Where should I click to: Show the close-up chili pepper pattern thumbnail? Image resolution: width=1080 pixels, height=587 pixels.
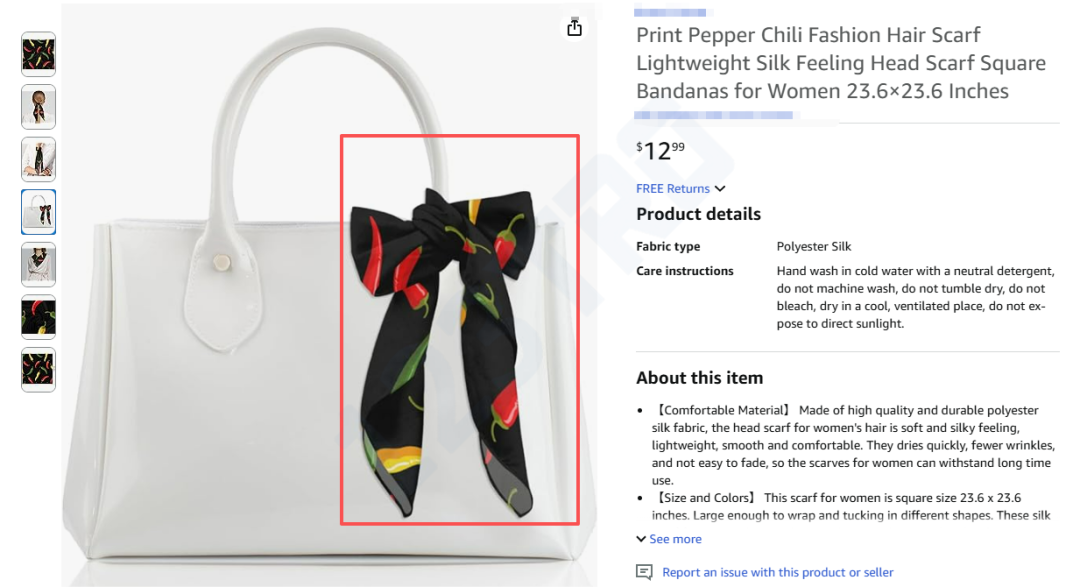coord(39,317)
